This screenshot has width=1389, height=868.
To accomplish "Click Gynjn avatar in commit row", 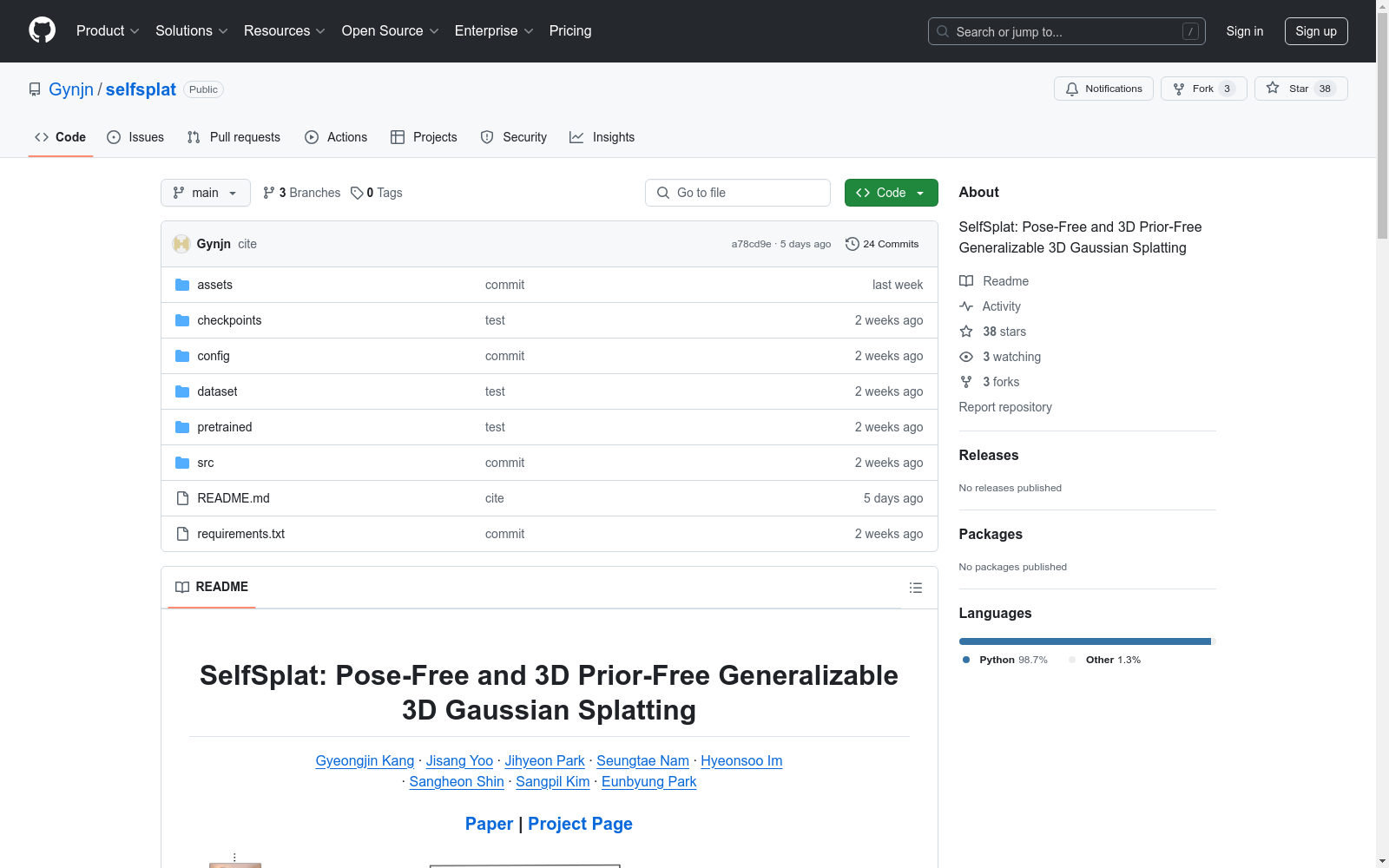I will [x=181, y=244].
